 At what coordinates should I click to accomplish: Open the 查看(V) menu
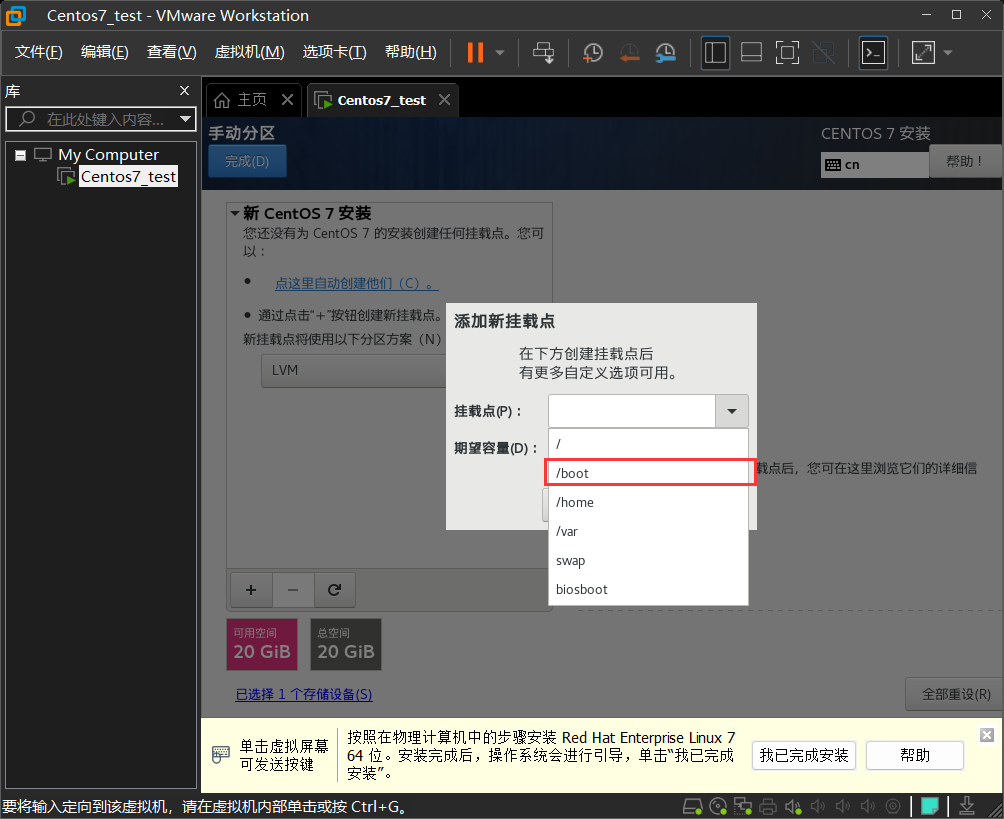(172, 52)
